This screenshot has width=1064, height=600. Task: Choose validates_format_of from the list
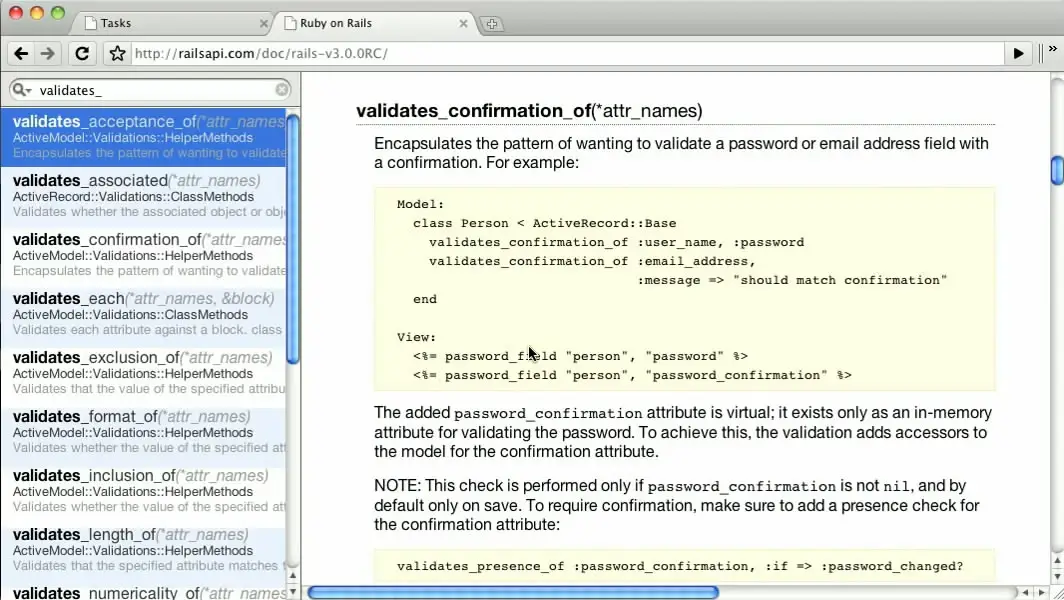pos(143,432)
